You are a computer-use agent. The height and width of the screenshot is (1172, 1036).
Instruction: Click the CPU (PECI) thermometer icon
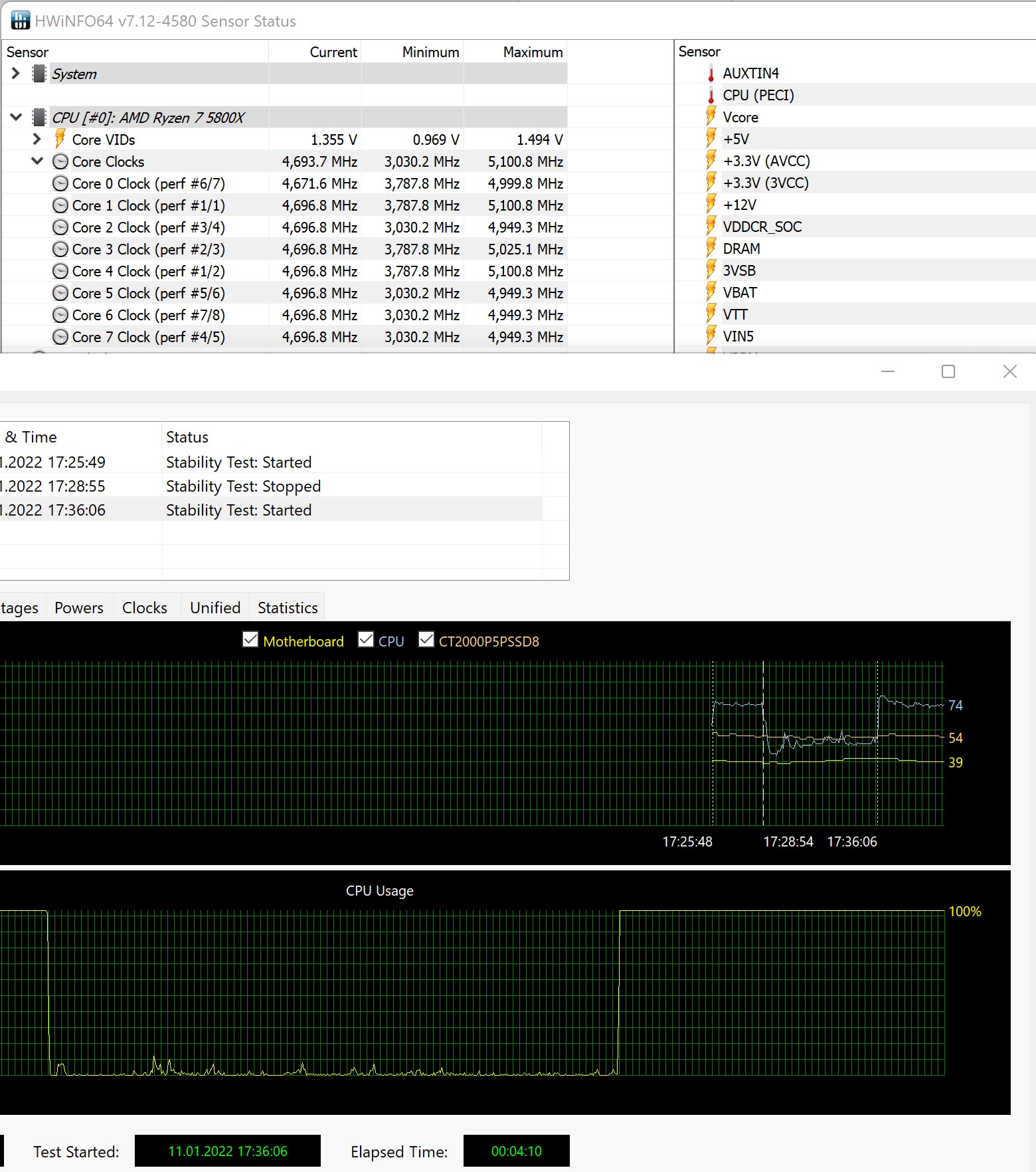tap(711, 95)
